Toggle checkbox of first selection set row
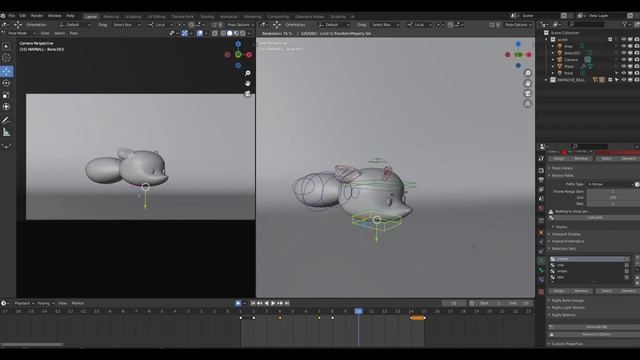640x360 pixels. click(627, 259)
